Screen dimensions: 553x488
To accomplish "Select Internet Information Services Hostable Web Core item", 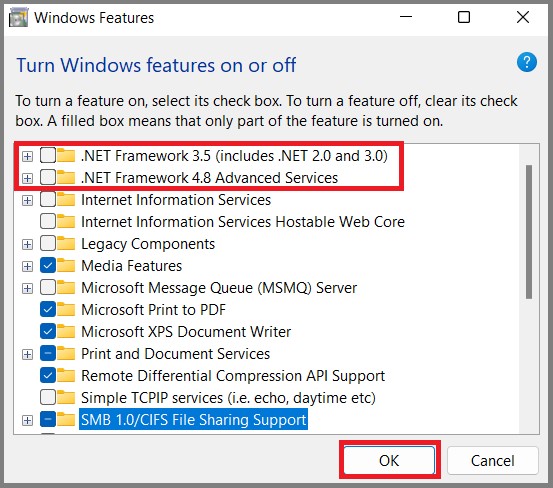I will [x=243, y=222].
